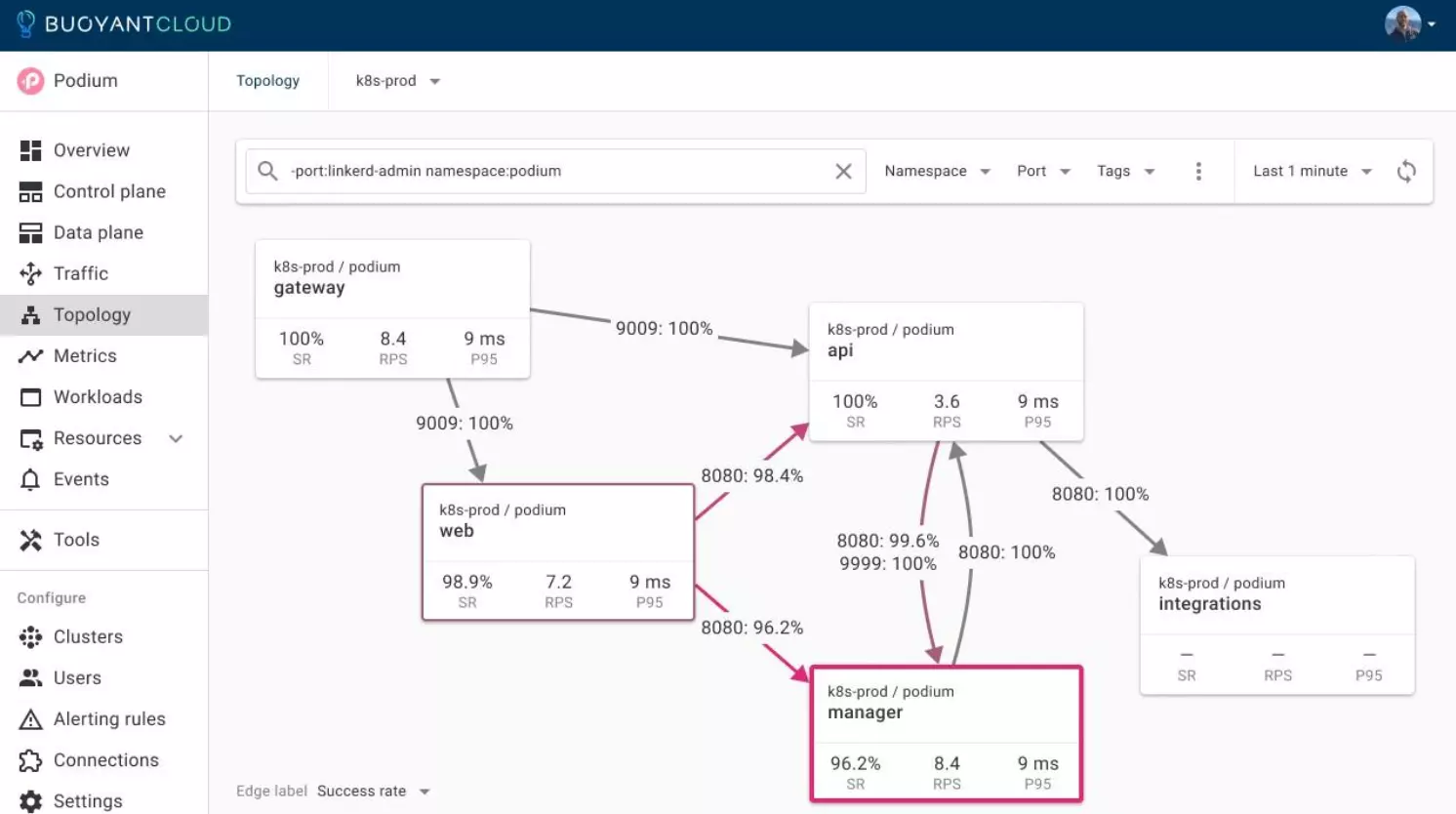The image size is (1456, 814).
Task: Click the Settings gear icon
Action: (x=30, y=801)
